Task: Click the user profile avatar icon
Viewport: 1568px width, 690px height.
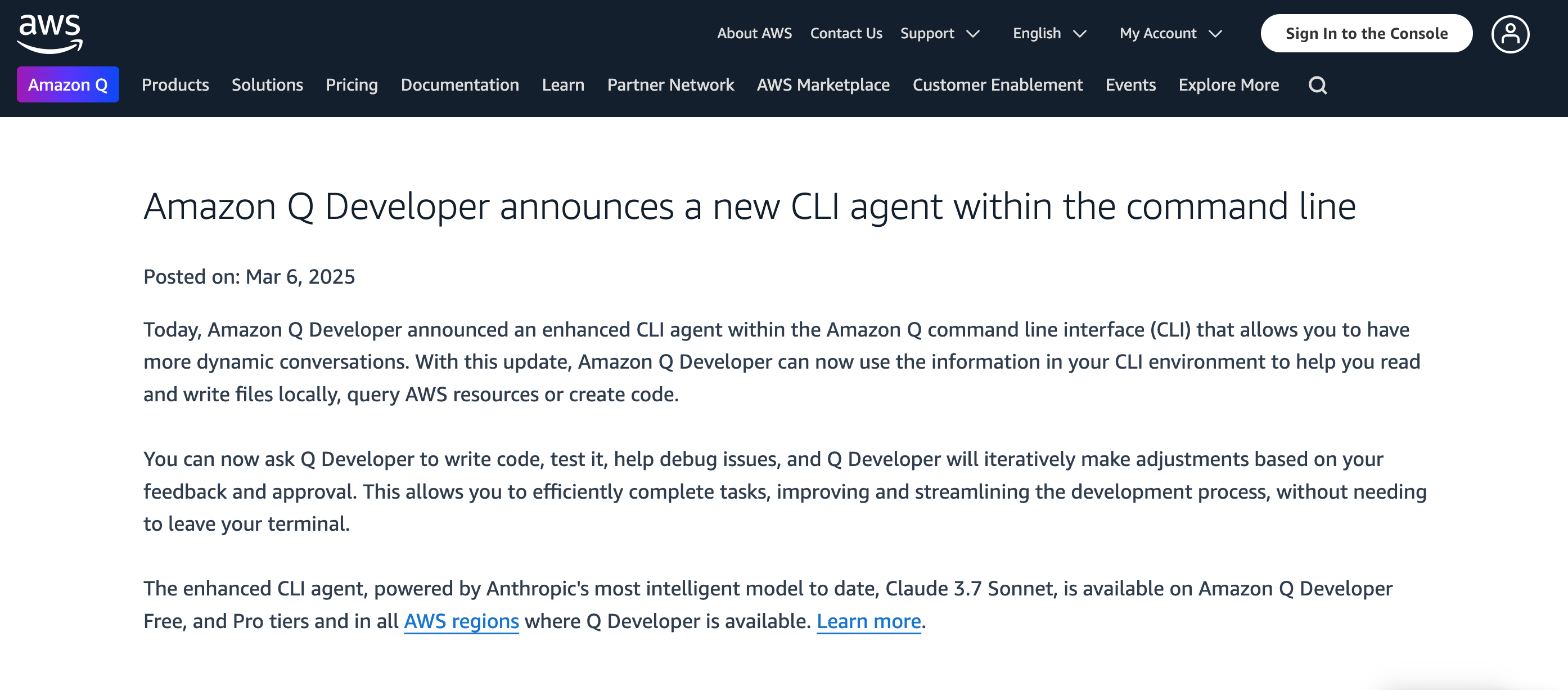Action: [1510, 34]
